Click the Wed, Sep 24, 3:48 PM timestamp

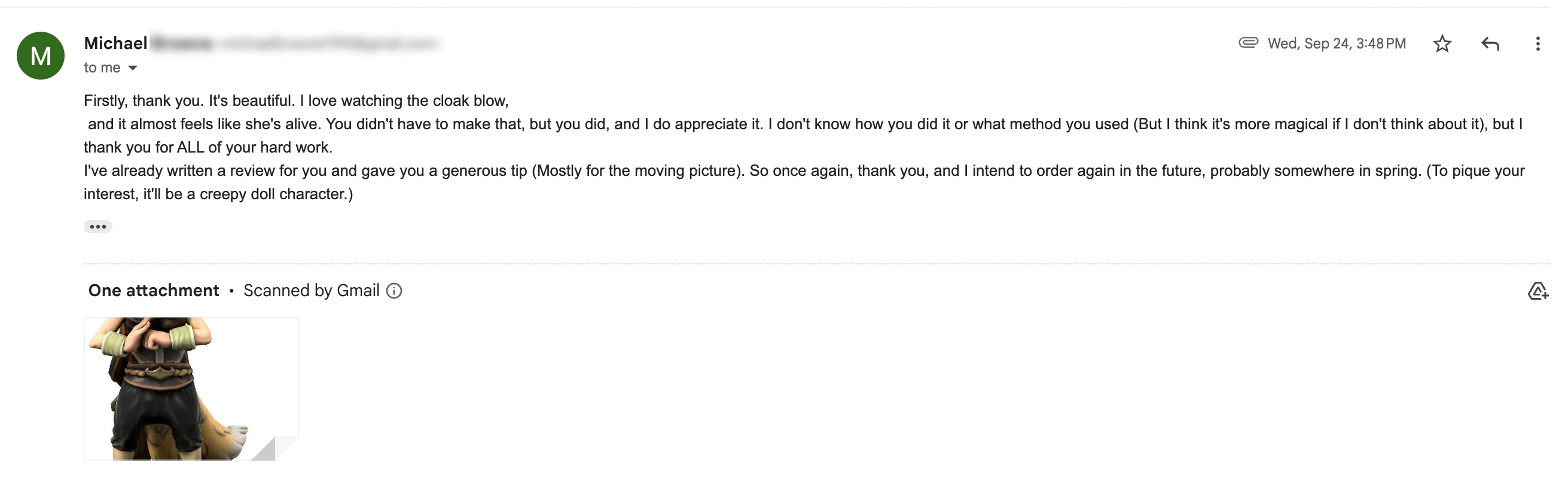click(1336, 44)
